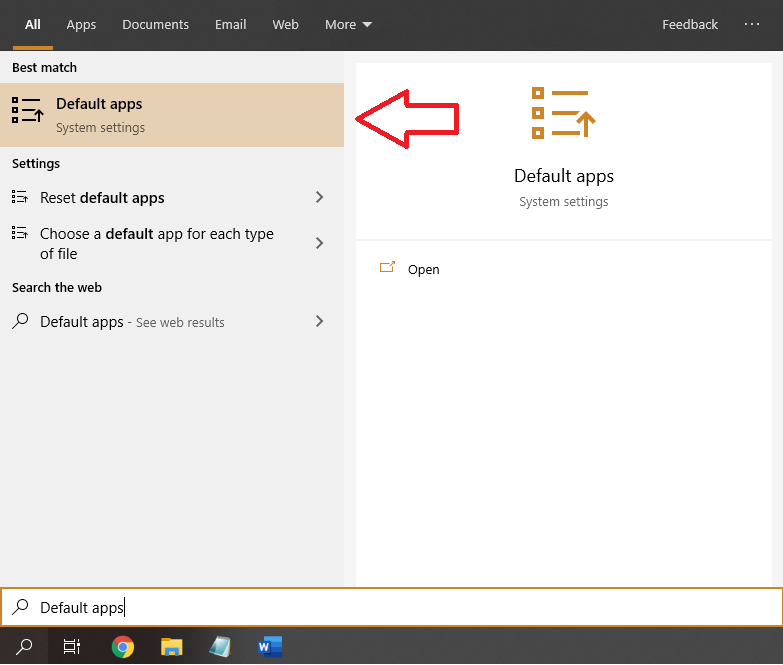Expand the More filter dropdown

click(348, 24)
